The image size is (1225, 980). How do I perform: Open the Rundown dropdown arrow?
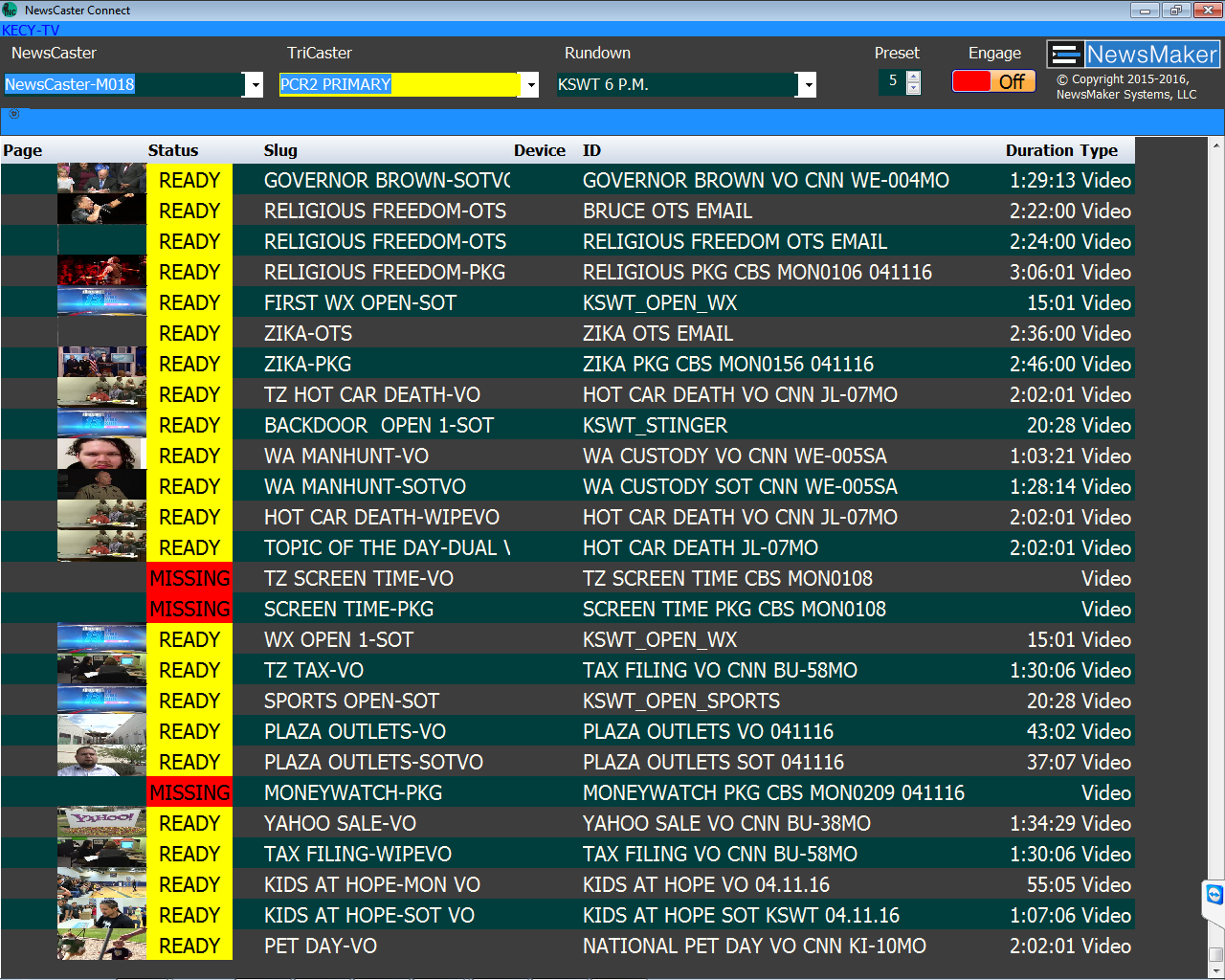point(807,84)
